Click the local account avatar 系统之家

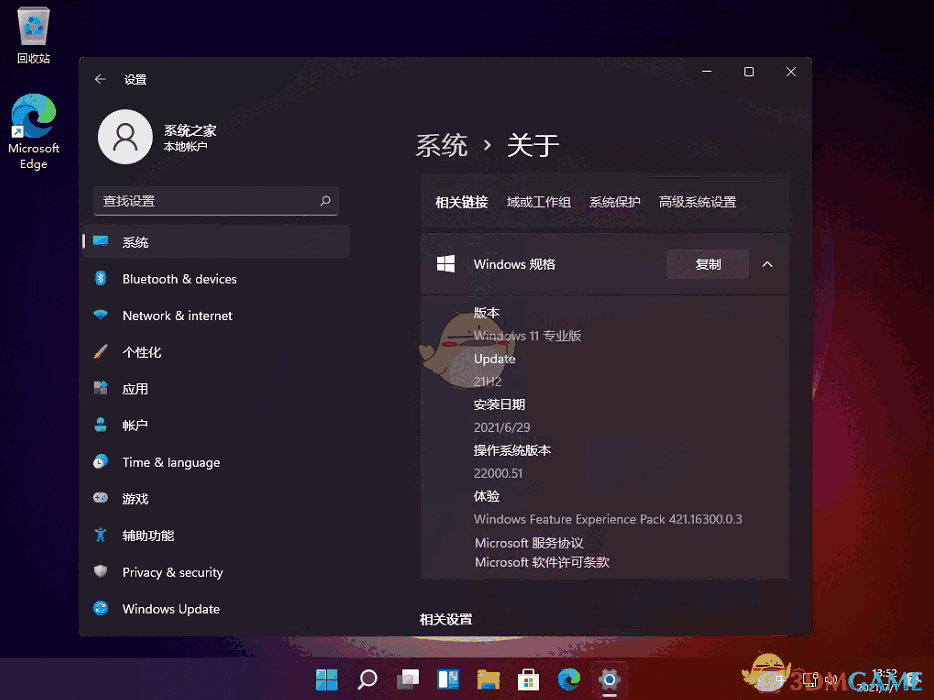pyautogui.click(x=125, y=136)
